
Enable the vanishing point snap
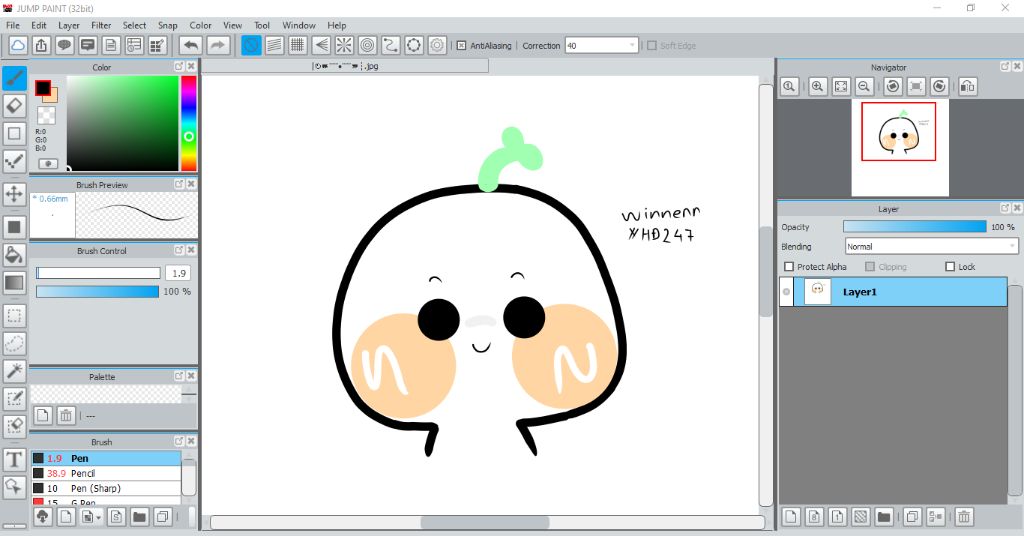pos(321,45)
